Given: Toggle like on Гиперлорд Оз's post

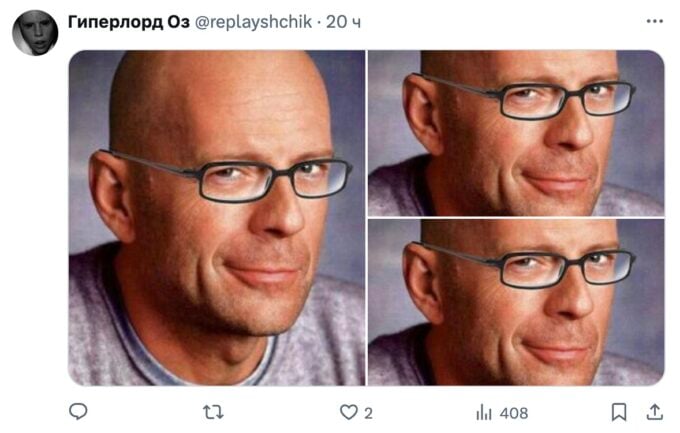Looking at the screenshot, I should click(x=349, y=412).
